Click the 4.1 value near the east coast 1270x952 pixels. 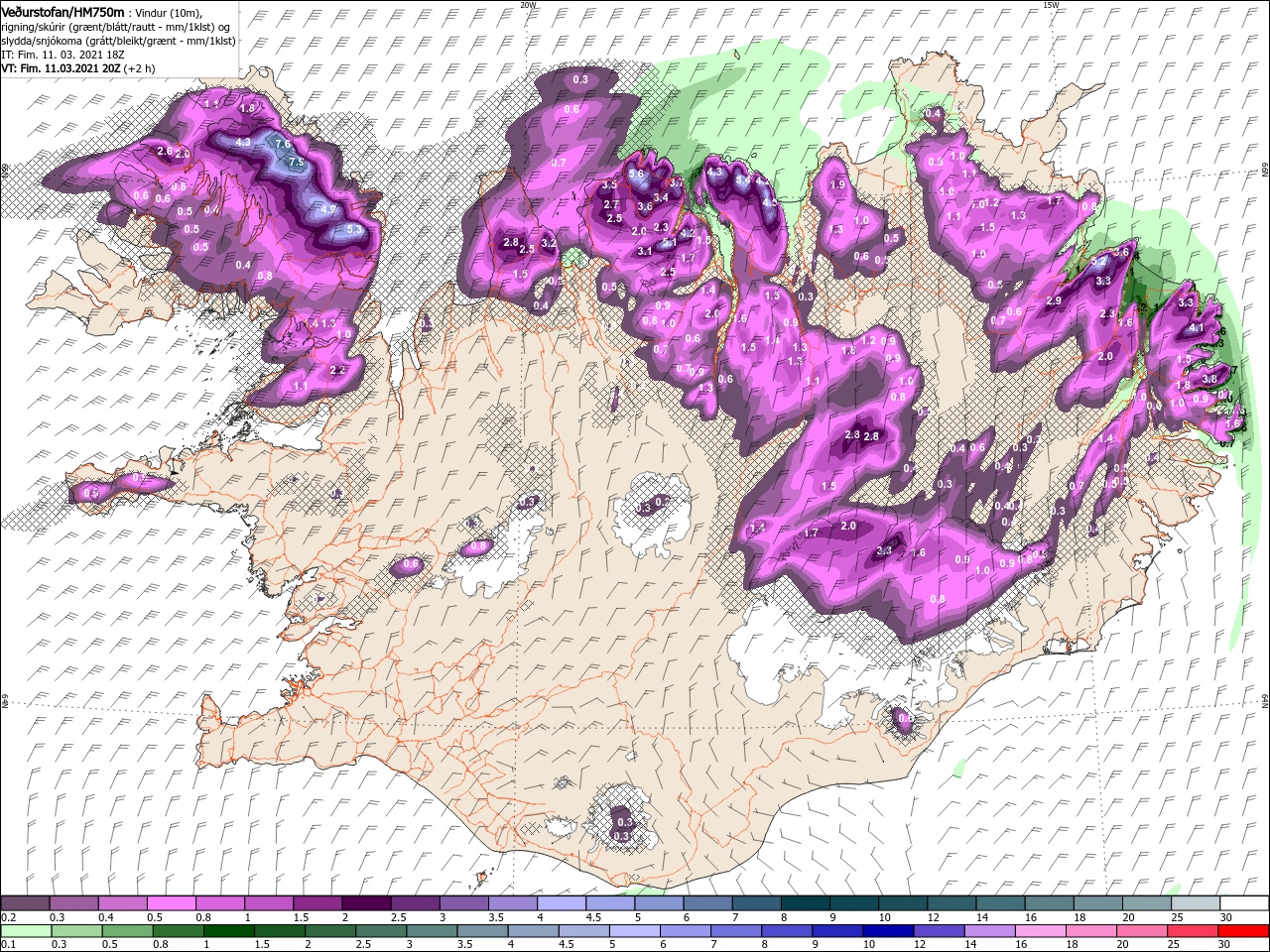click(1196, 328)
